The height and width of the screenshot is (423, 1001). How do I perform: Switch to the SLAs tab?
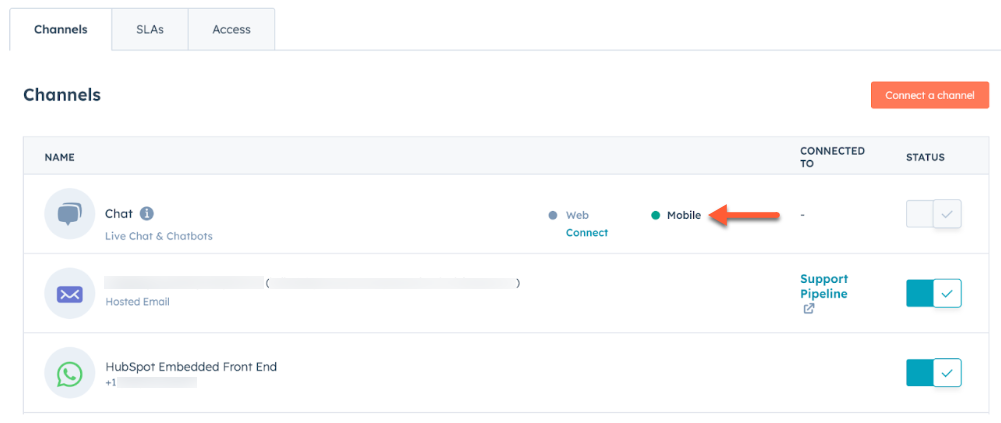click(150, 29)
